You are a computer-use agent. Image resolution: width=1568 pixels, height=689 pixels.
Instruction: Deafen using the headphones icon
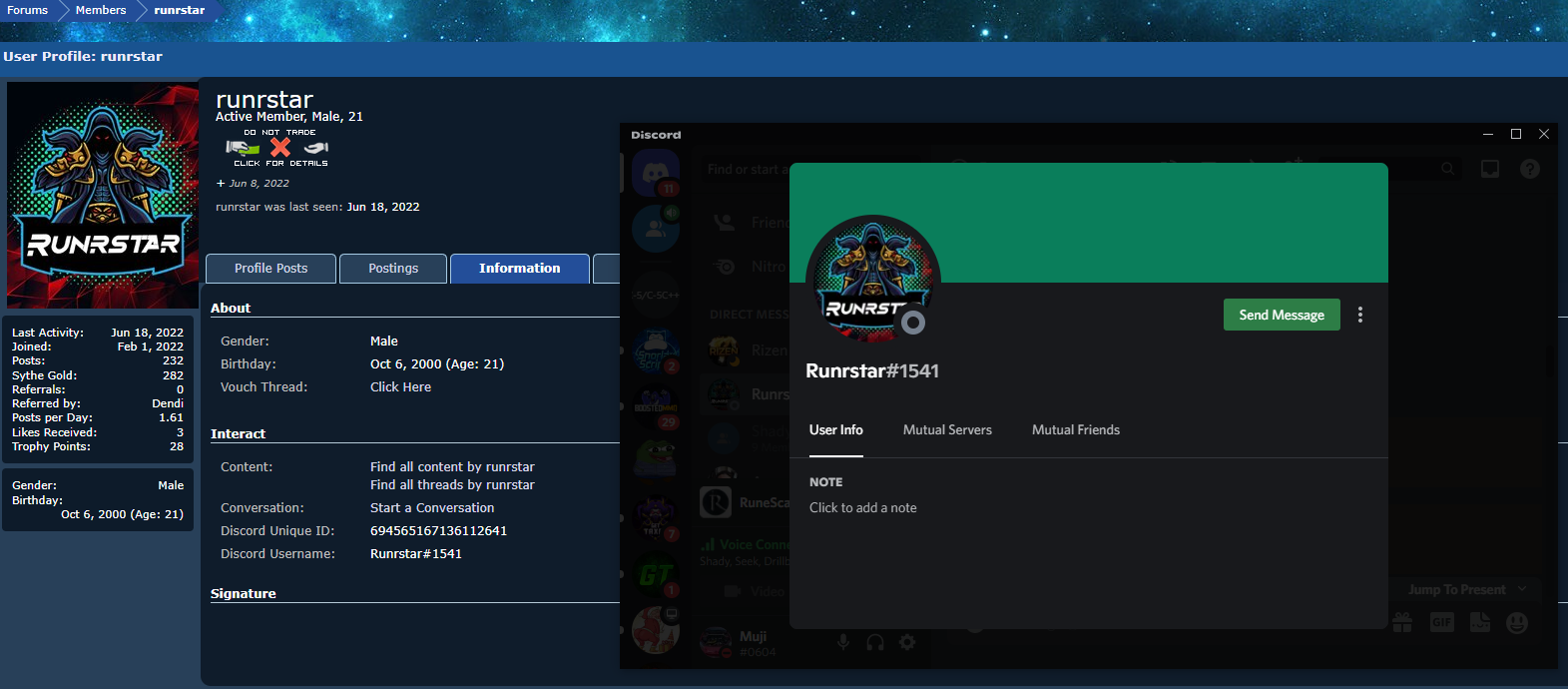point(875,642)
